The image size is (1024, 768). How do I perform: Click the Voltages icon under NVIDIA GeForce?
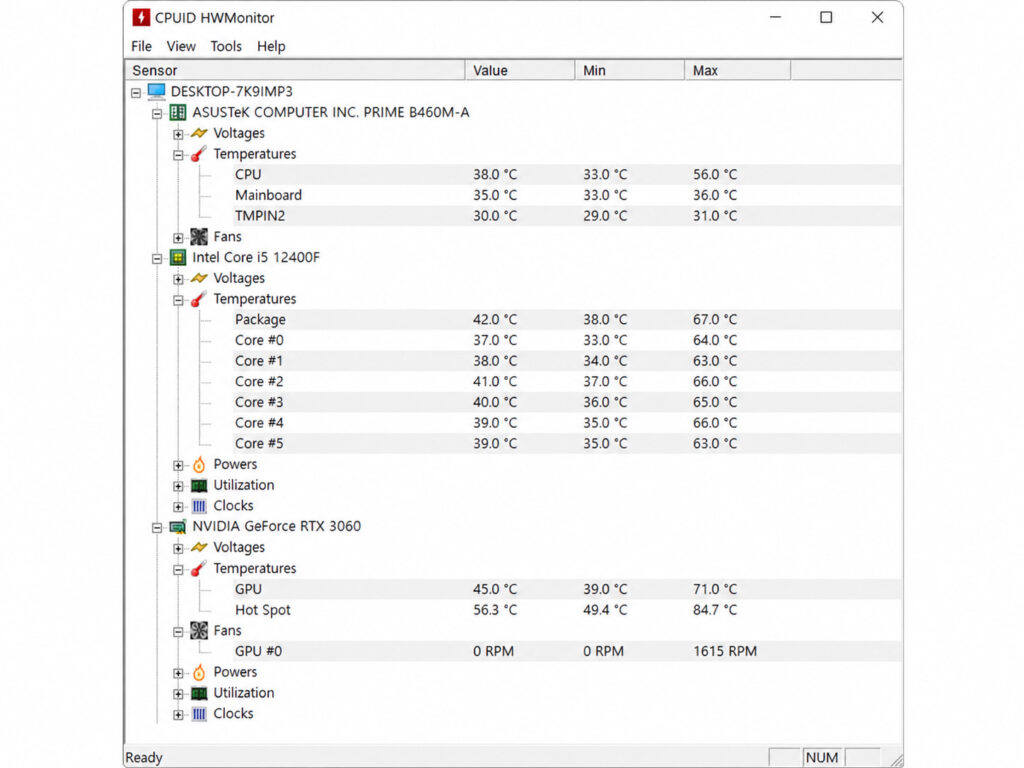[x=199, y=547]
